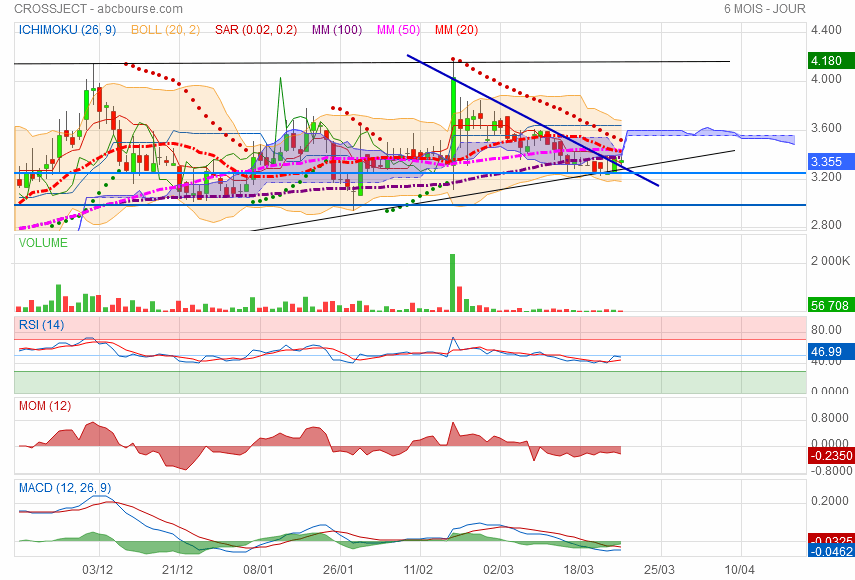Click the green 4.180 resistance price tag

[831, 61]
